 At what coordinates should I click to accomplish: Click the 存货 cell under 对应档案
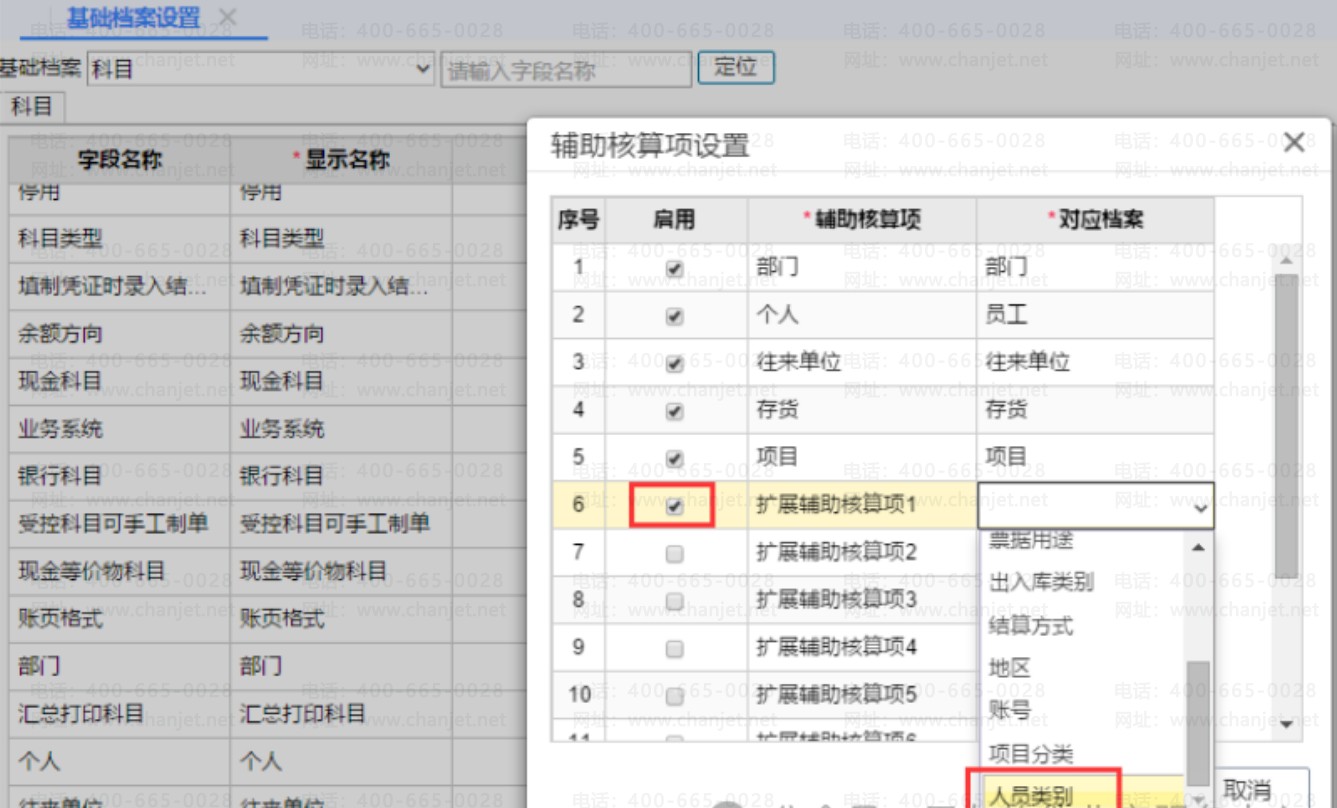(x=1095, y=410)
